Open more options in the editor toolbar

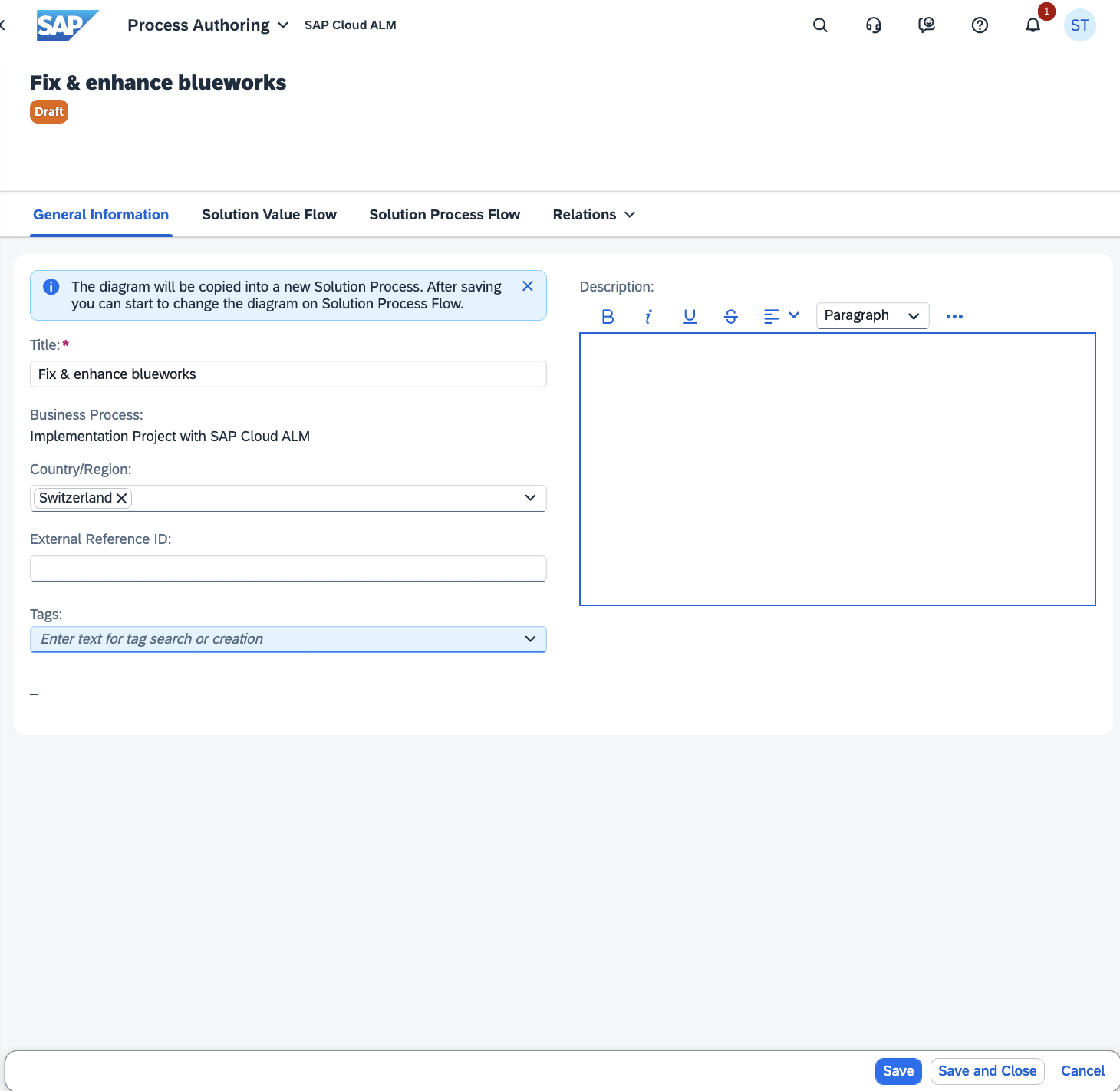point(954,316)
